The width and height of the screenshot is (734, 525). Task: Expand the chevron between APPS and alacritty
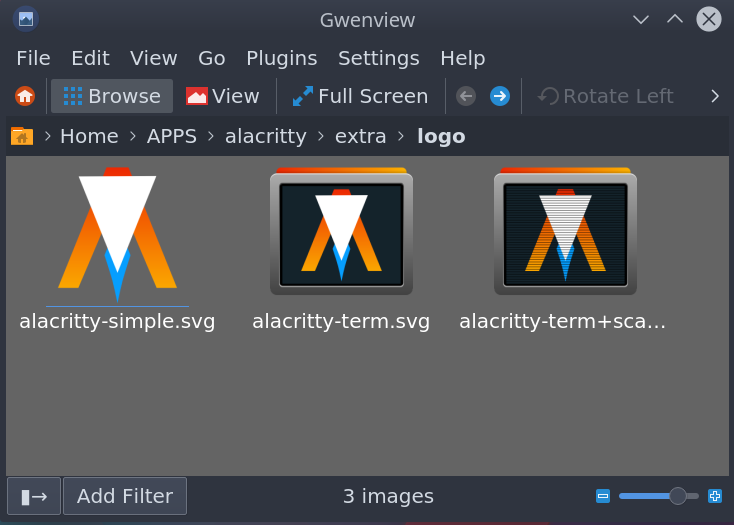[211, 136]
